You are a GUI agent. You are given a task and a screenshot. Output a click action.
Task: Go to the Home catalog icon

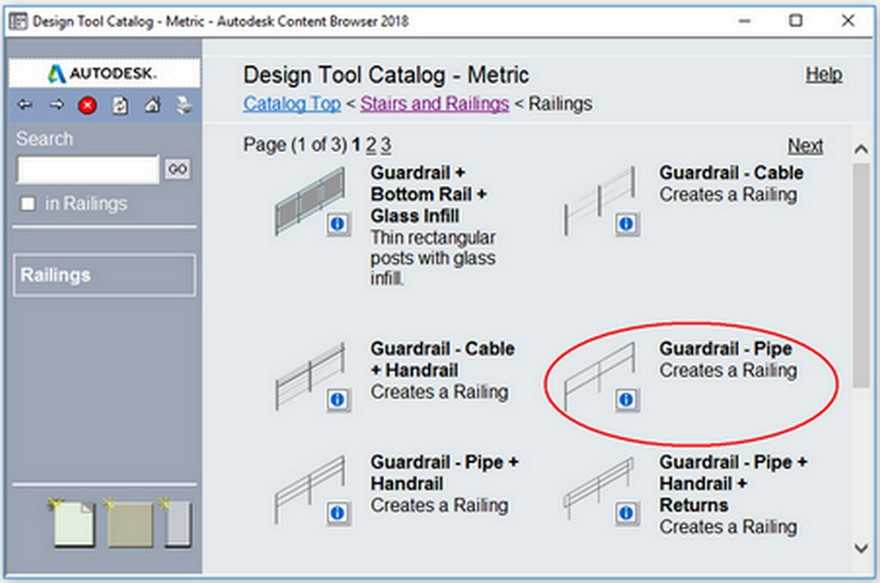pos(152,105)
